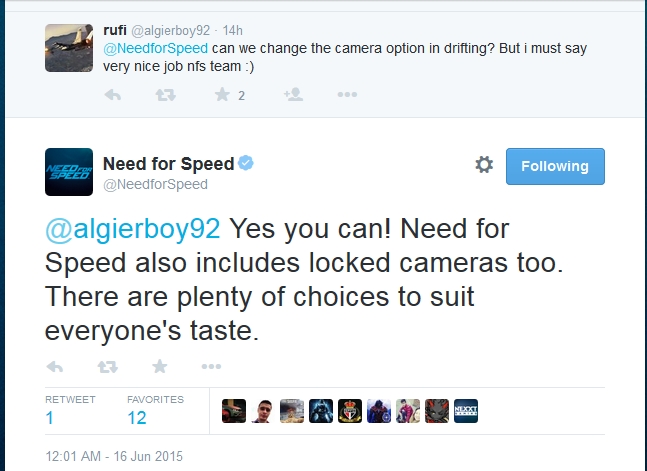Retweet rufi's tweet about camera option
Viewport: 647px width, 471px height.
coord(165,95)
